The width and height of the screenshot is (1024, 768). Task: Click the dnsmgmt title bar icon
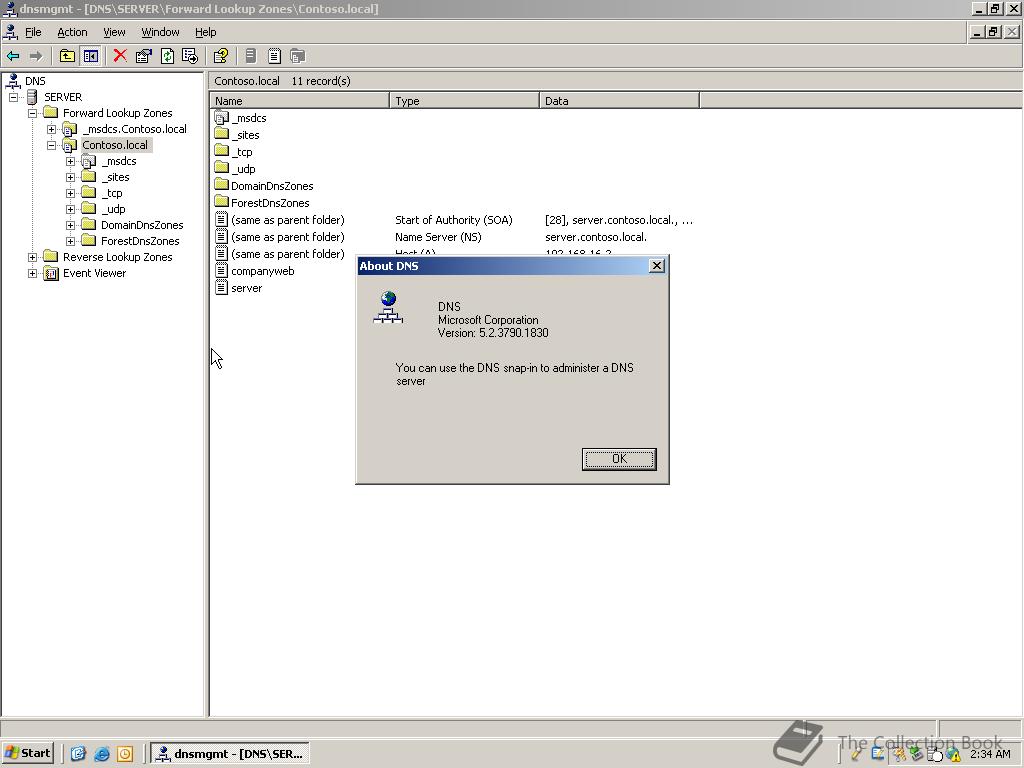click(x=9, y=8)
